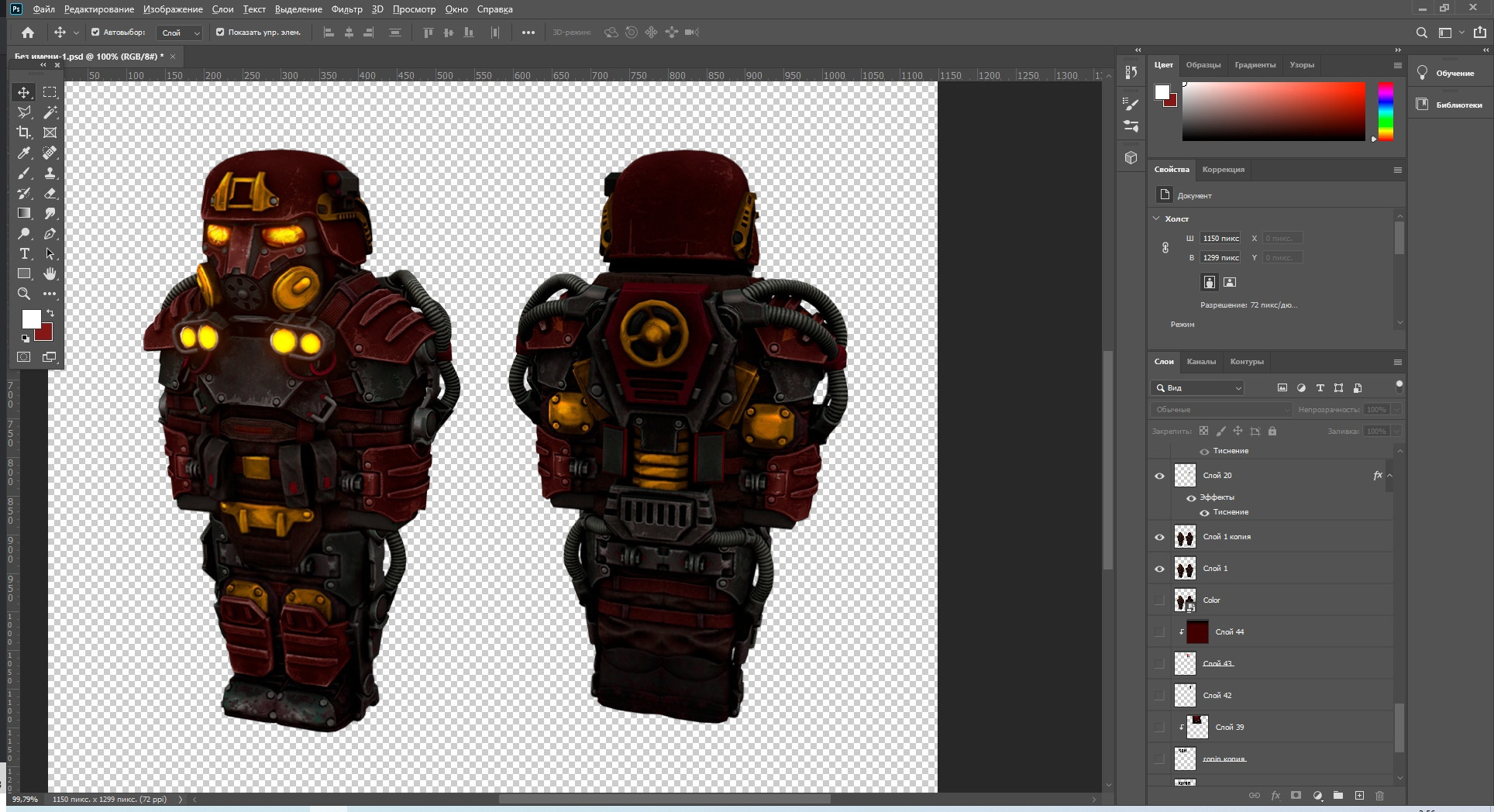Show the Color layer
Screen dimensions: 1494x812
[1159, 600]
